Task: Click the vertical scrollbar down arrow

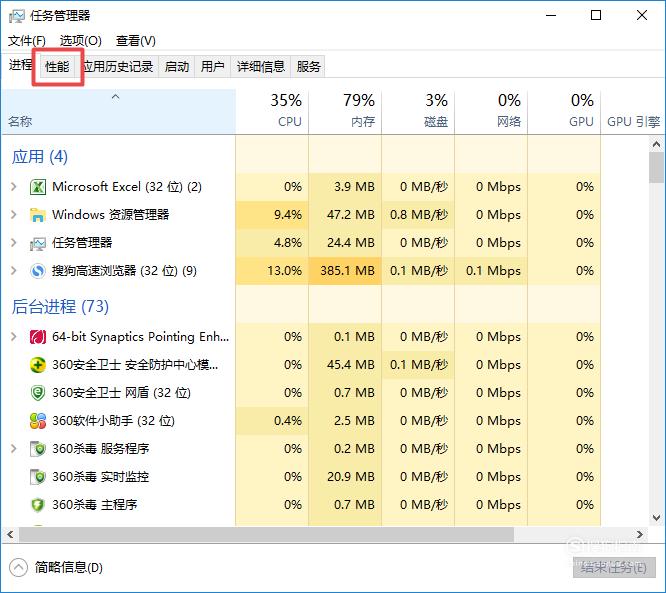Action: point(657,518)
